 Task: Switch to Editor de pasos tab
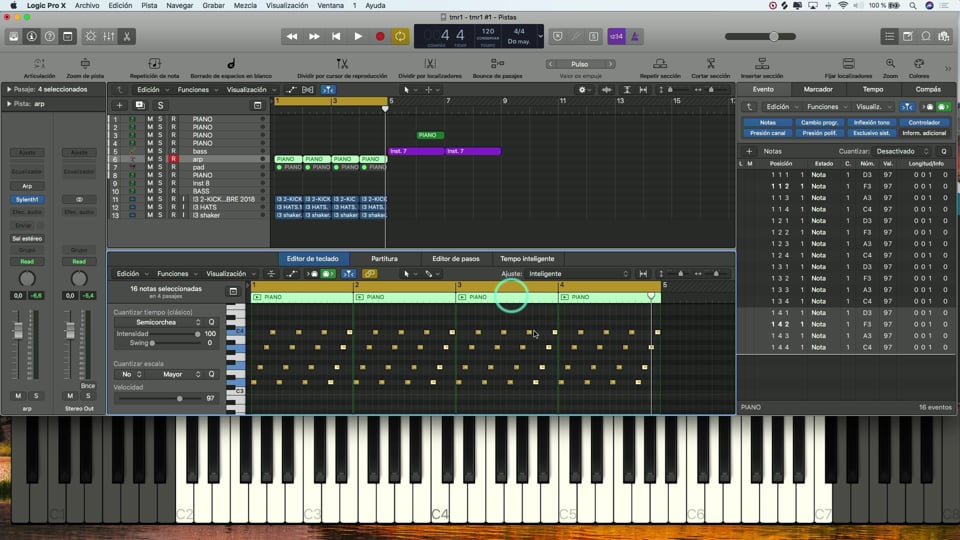(x=456, y=259)
